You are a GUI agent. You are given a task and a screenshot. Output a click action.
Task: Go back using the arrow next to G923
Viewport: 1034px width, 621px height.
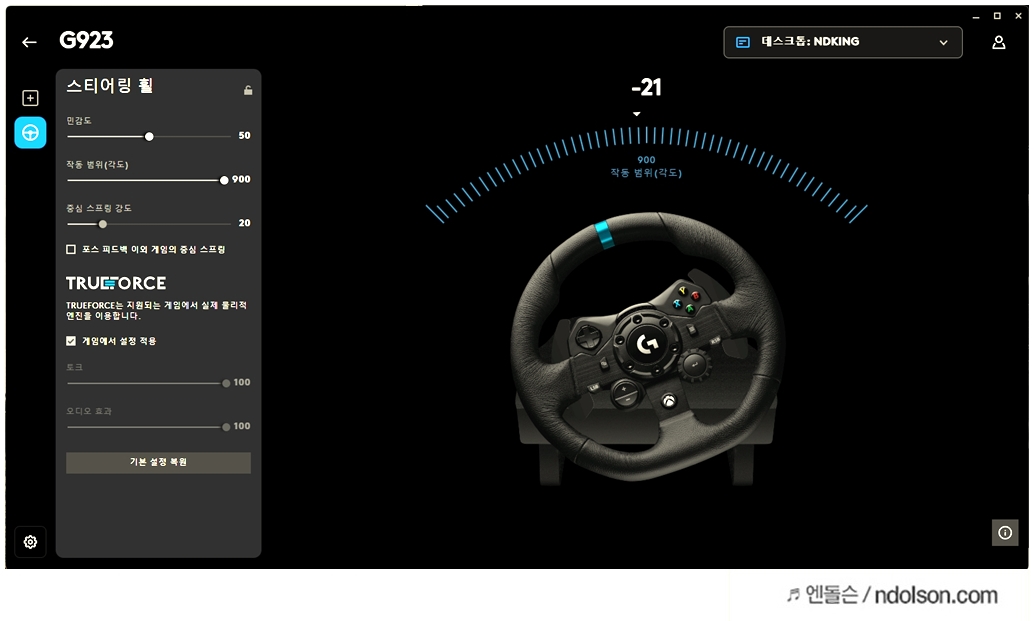[29, 42]
